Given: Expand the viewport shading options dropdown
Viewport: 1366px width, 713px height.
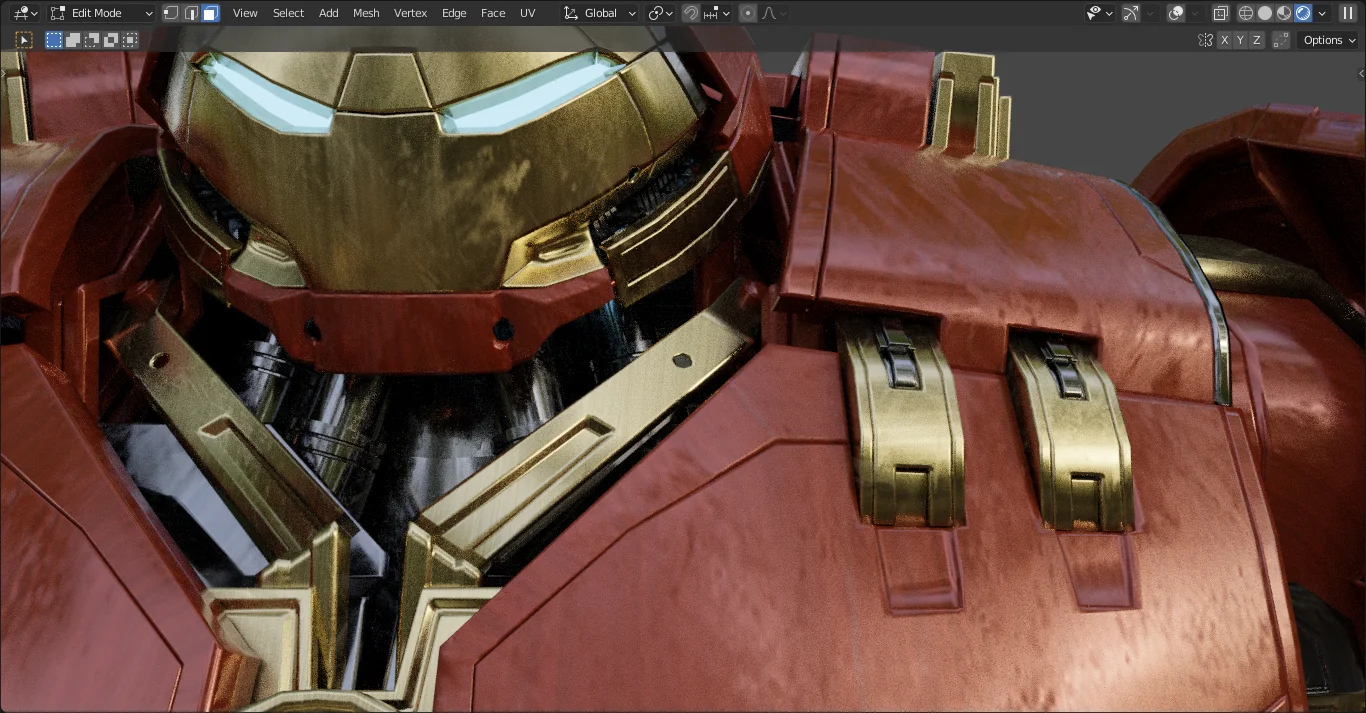Looking at the screenshot, I should point(1322,13).
